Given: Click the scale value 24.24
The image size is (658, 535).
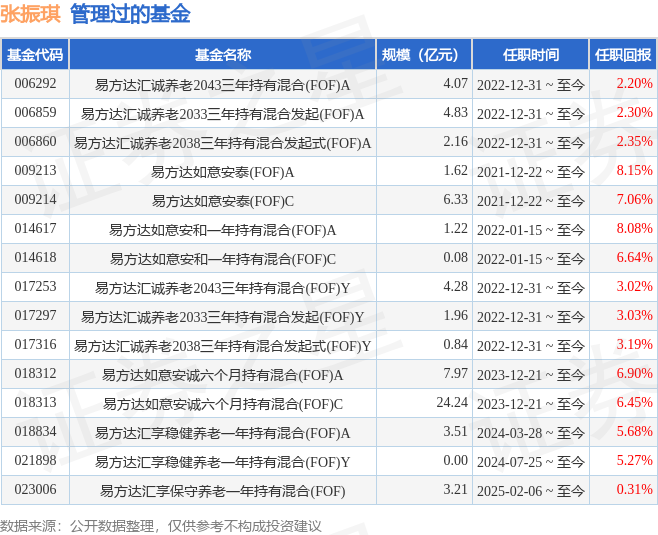Looking at the screenshot, I should point(452,402).
